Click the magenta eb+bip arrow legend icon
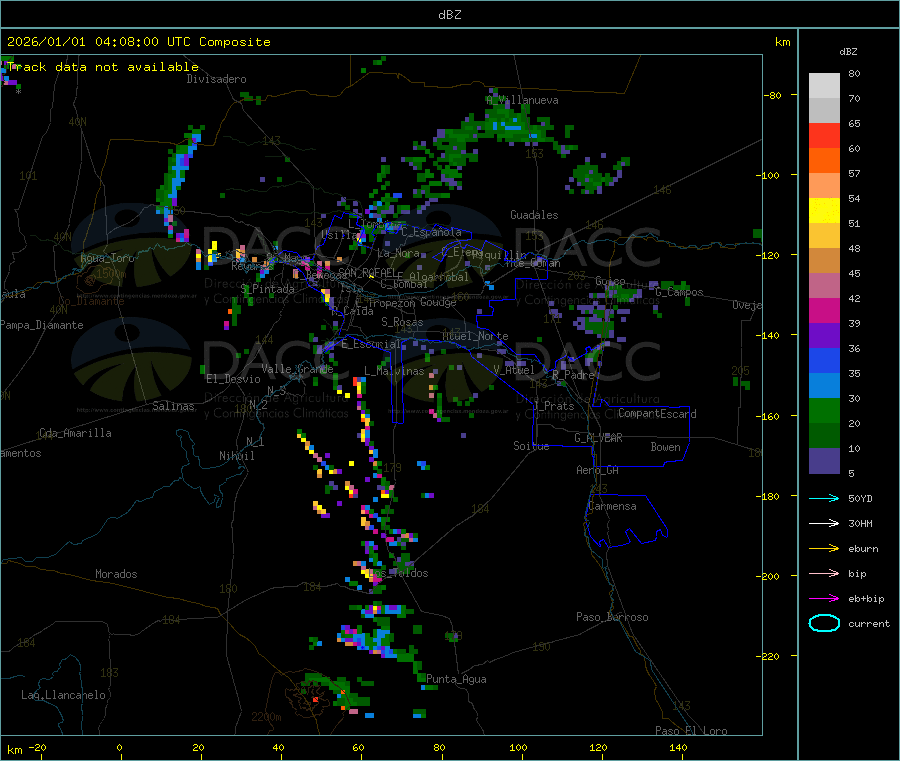Viewport: 900px width, 761px height. click(x=824, y=598)
